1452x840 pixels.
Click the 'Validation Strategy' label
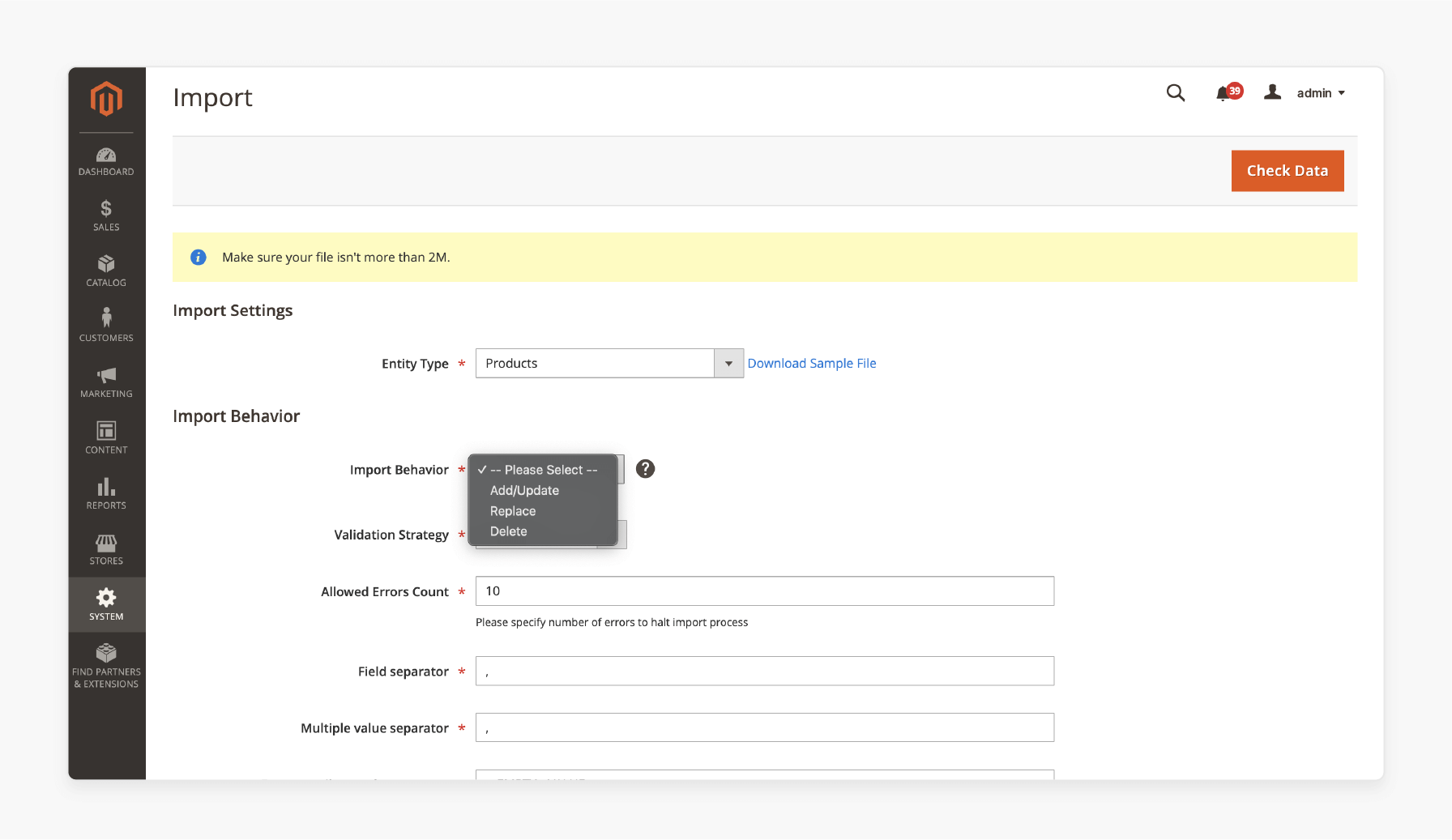[x=391, y=535]
